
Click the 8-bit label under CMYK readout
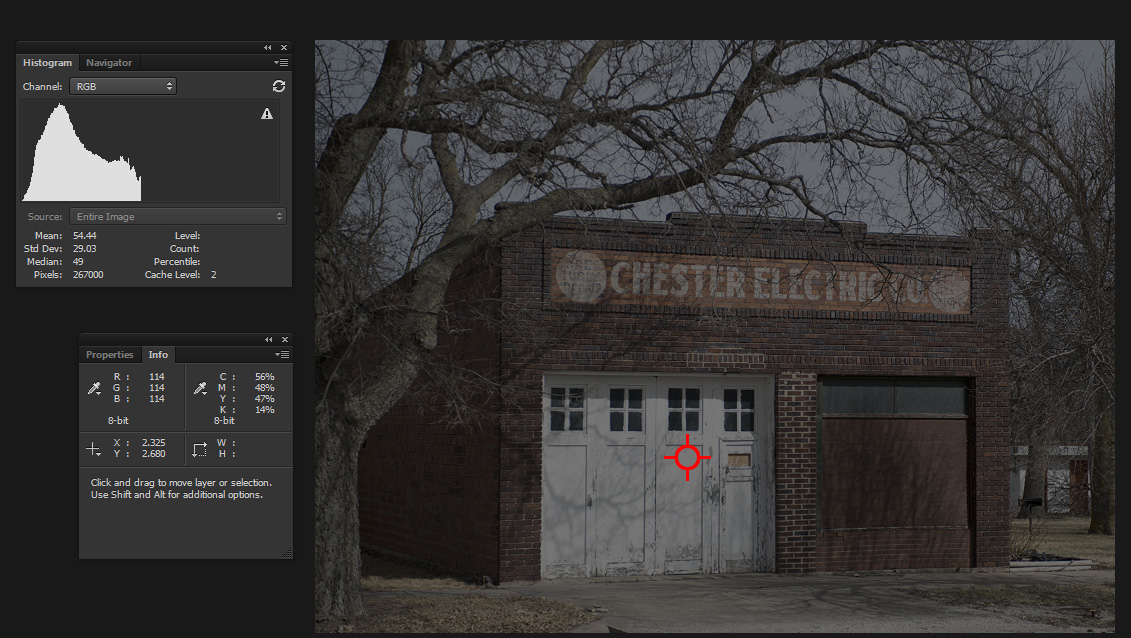coord(224,420)
